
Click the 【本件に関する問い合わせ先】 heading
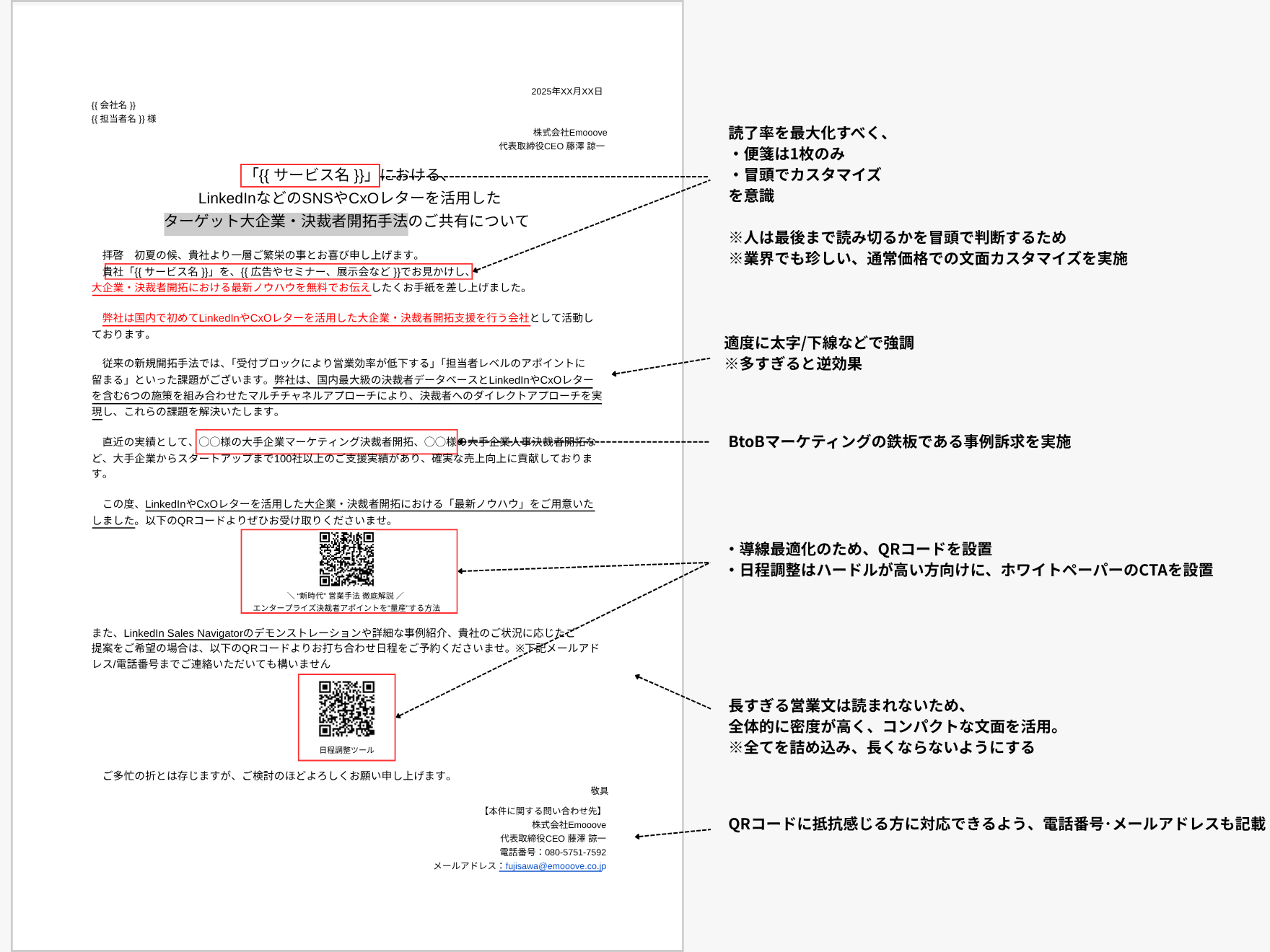(544, 811)
